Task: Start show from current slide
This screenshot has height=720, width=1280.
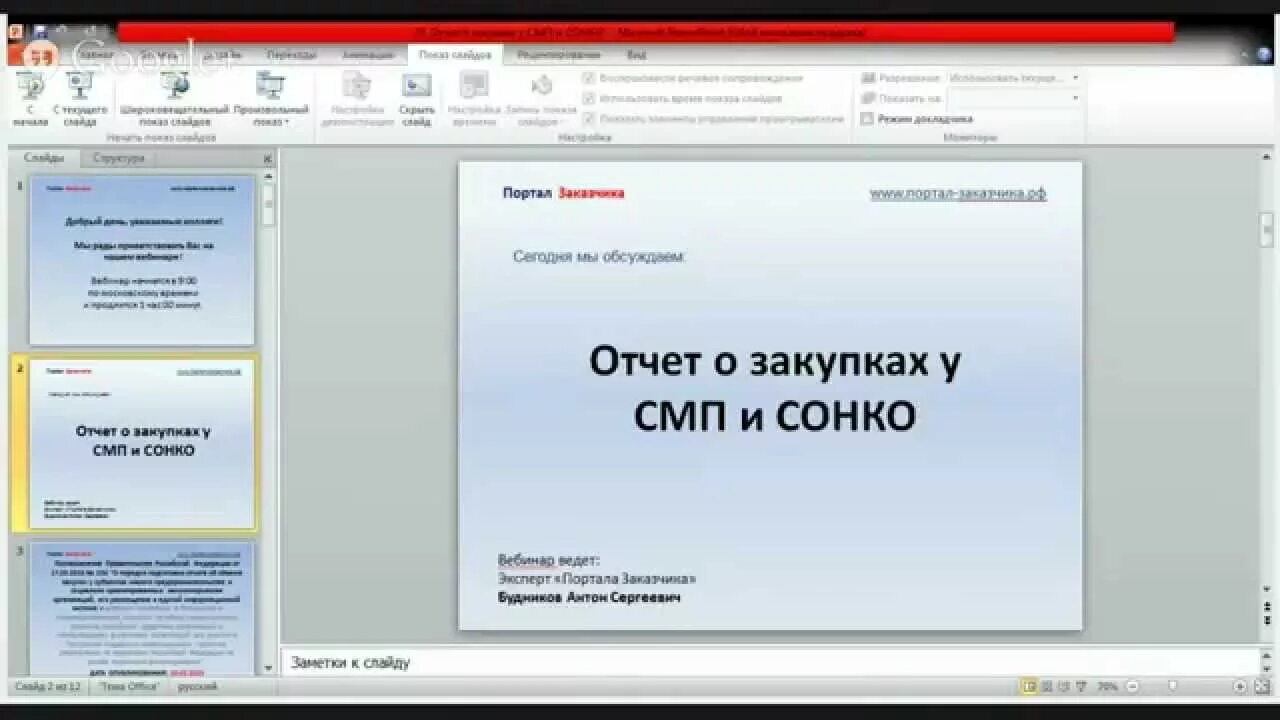Action: tap(80, 98)
